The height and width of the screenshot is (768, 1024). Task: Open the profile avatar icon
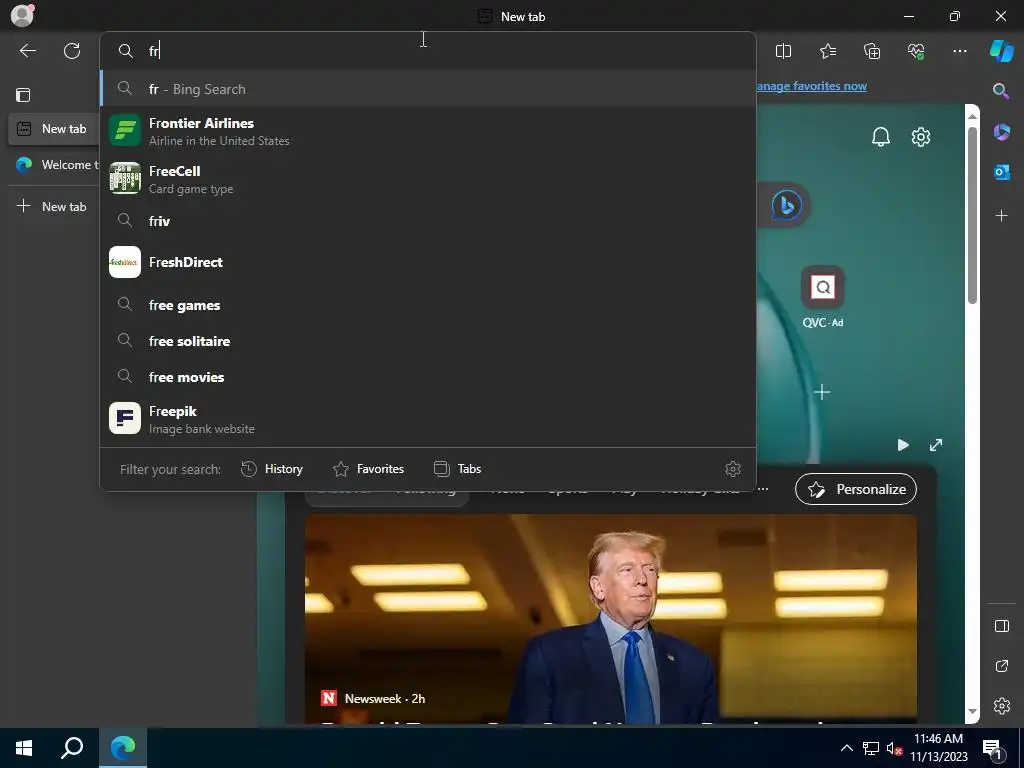[22, 15]
